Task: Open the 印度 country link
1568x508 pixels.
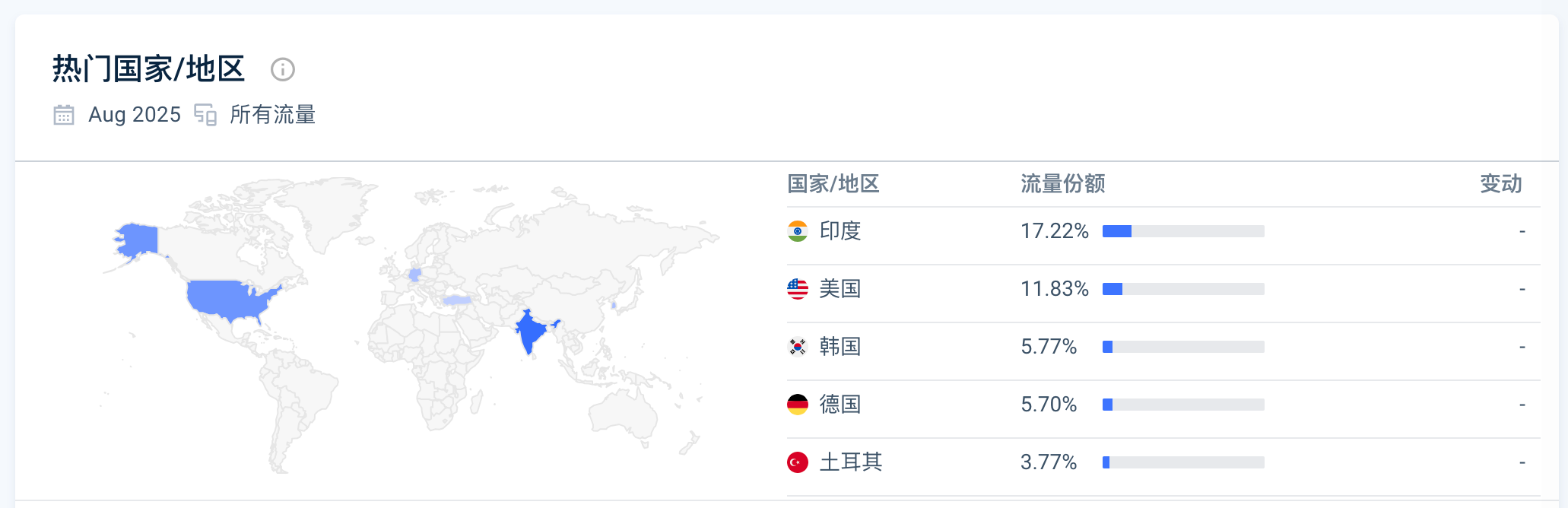Action: tap(840, 231)
